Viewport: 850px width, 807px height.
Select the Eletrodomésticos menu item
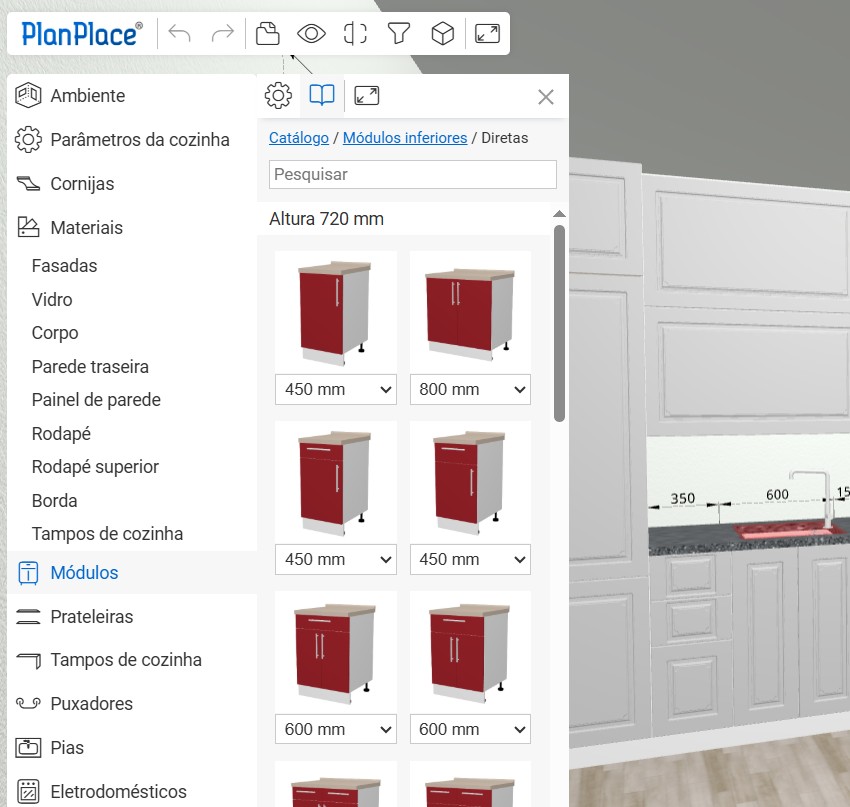point(118,792)
